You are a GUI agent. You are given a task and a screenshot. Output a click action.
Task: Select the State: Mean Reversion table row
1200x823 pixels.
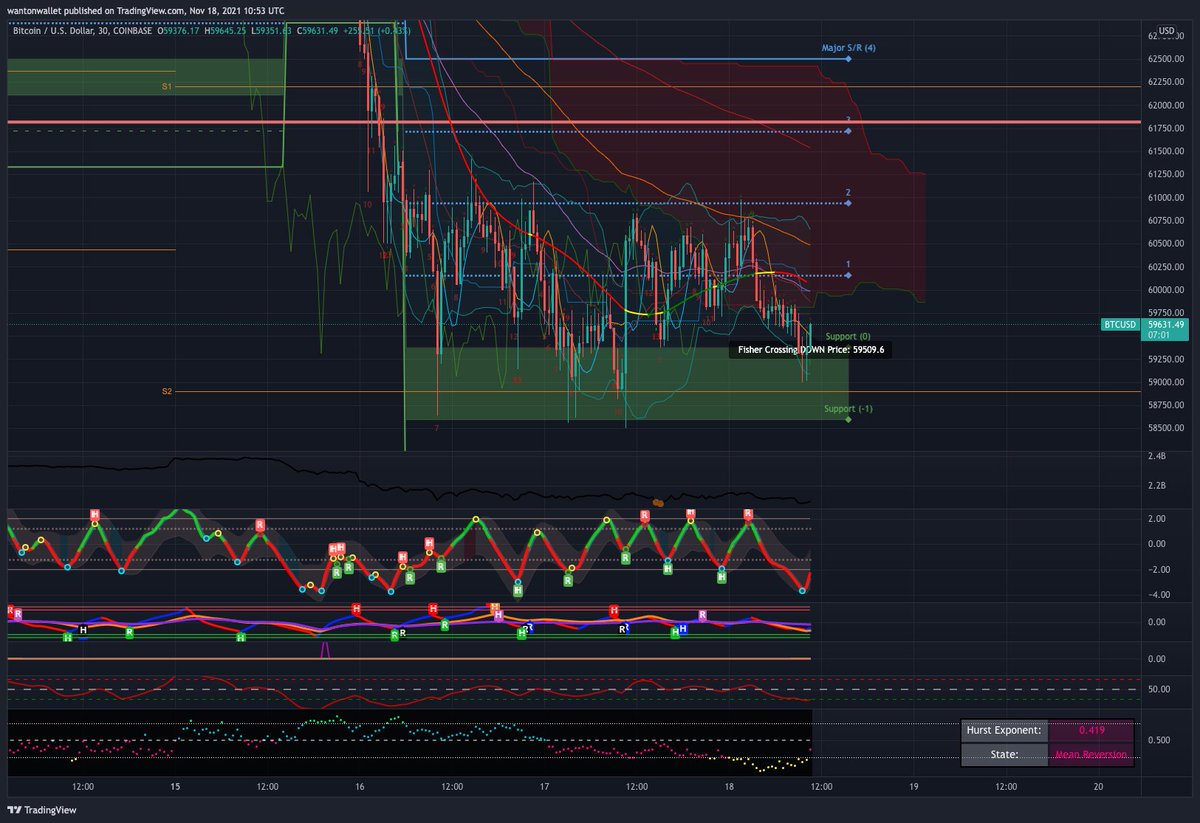1045,754
